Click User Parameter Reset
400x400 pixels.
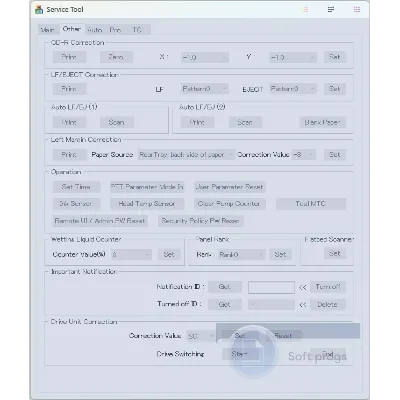[x=230, y=187]
